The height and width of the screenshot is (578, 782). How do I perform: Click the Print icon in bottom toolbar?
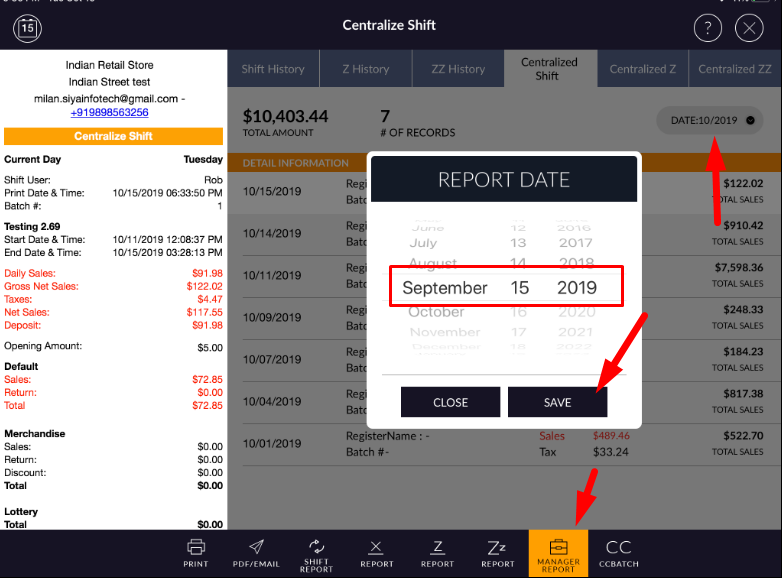point(196,547)
